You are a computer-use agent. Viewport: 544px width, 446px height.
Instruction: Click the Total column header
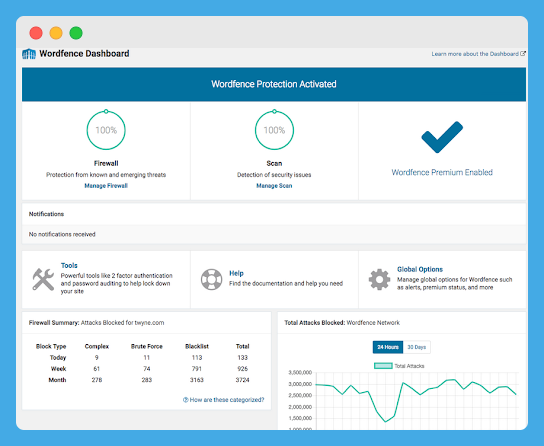point(243,346)
